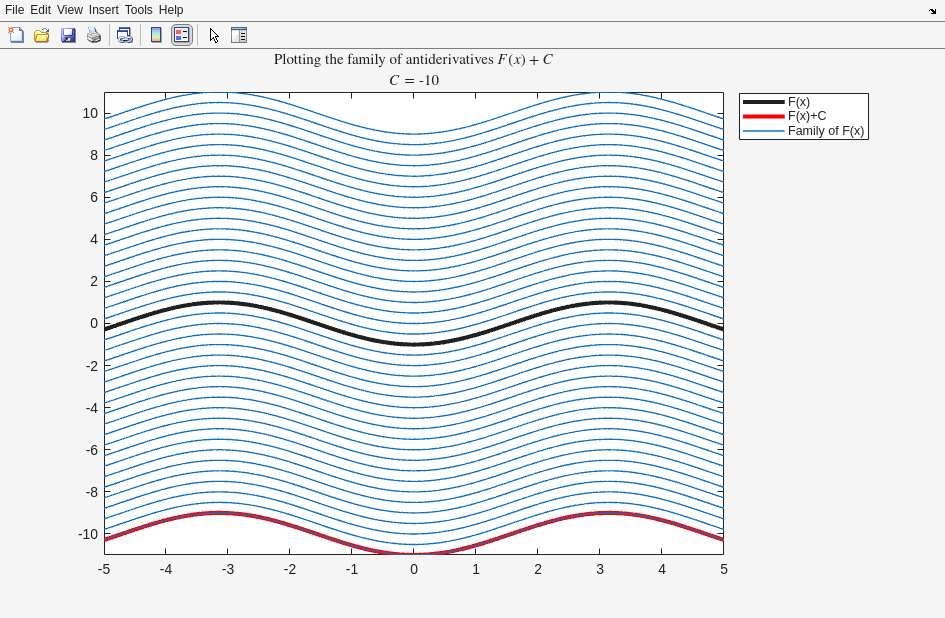Open the Help menu

point(171,10)
